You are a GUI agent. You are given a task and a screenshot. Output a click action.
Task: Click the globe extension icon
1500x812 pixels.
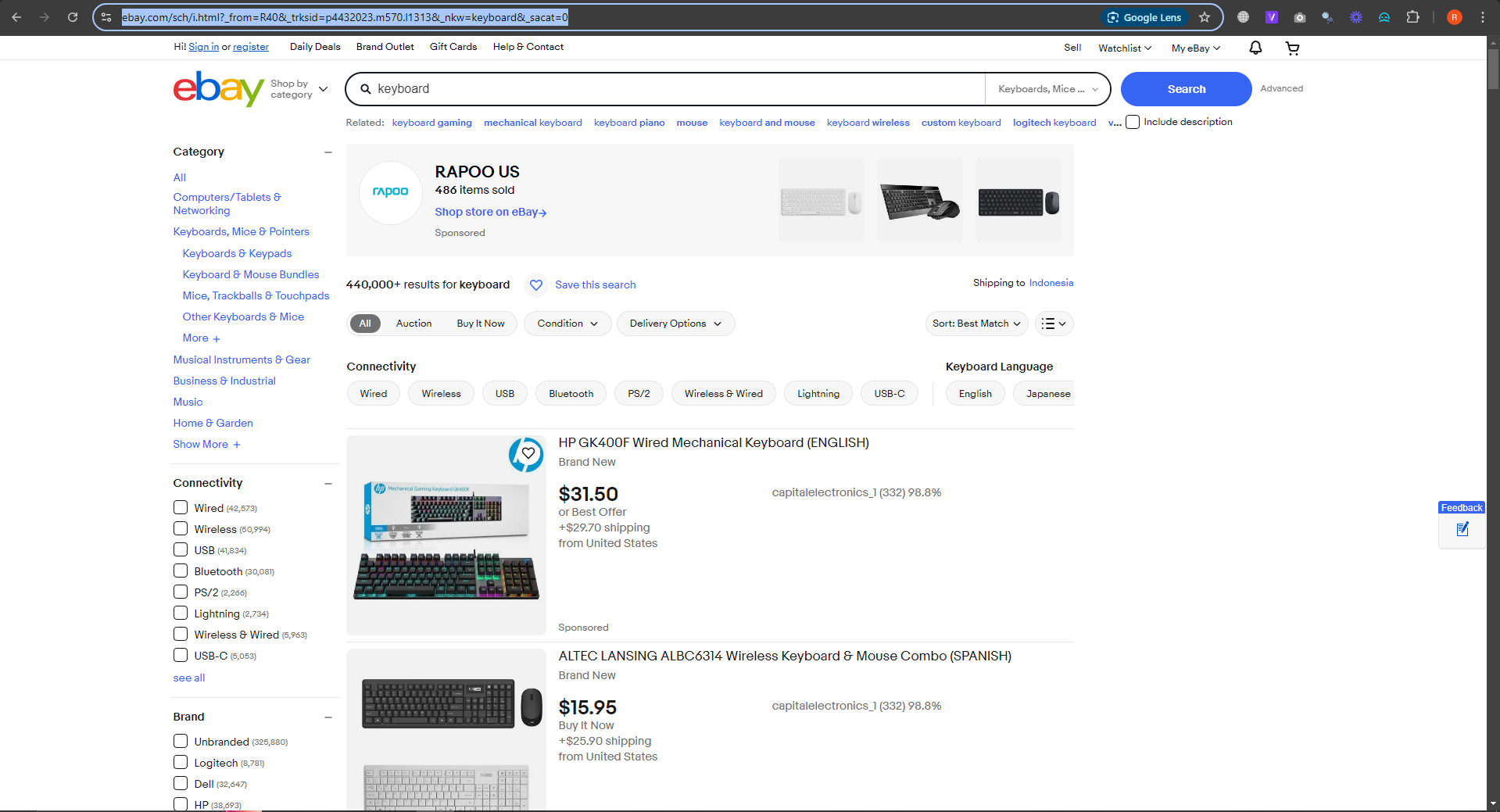click(1243, 17)
